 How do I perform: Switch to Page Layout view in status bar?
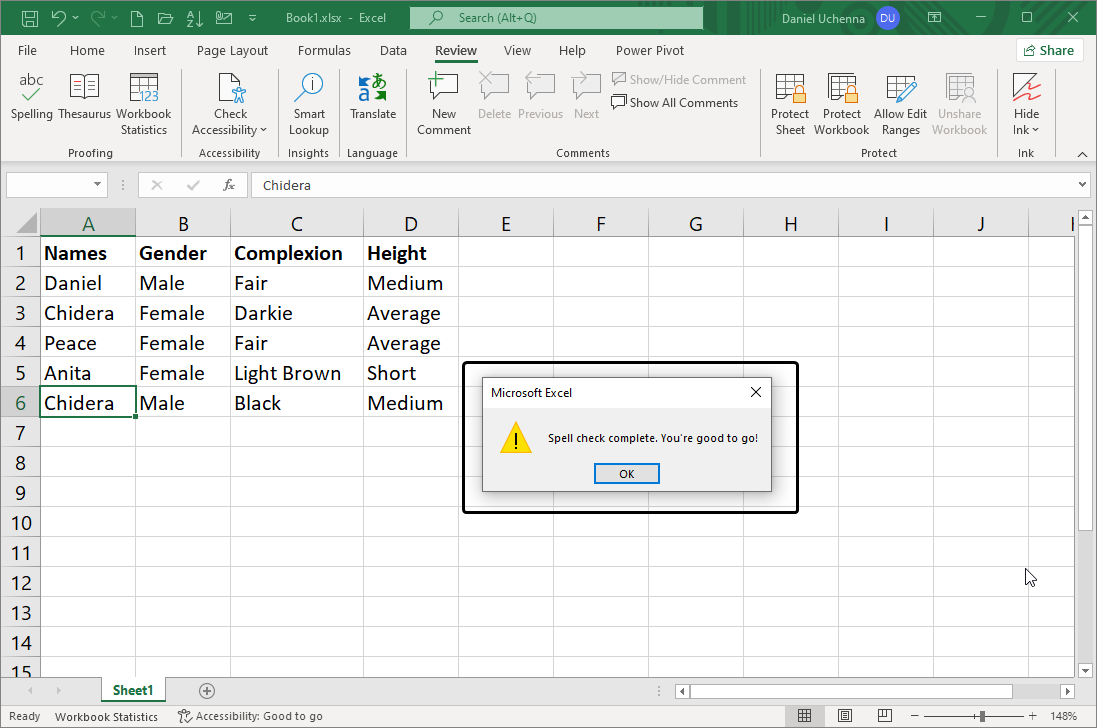click(845, 716)
